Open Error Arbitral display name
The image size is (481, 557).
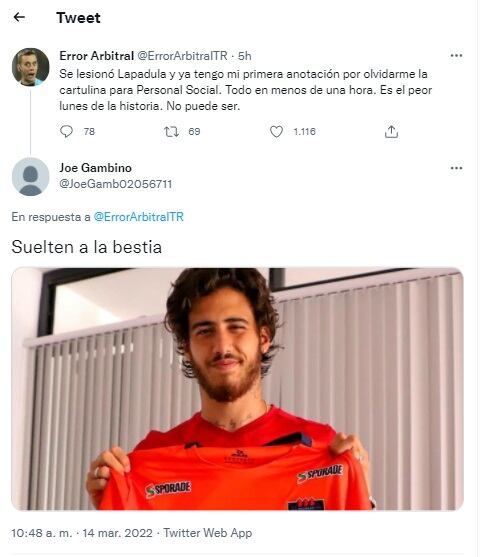coord(96,56)
